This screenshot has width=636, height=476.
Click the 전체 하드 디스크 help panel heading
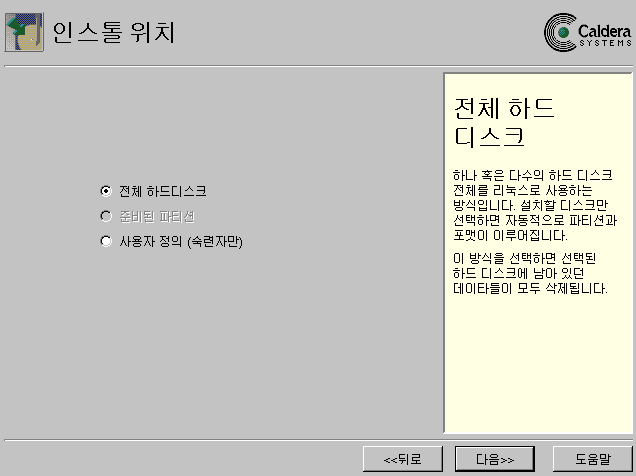click(504, 122)
